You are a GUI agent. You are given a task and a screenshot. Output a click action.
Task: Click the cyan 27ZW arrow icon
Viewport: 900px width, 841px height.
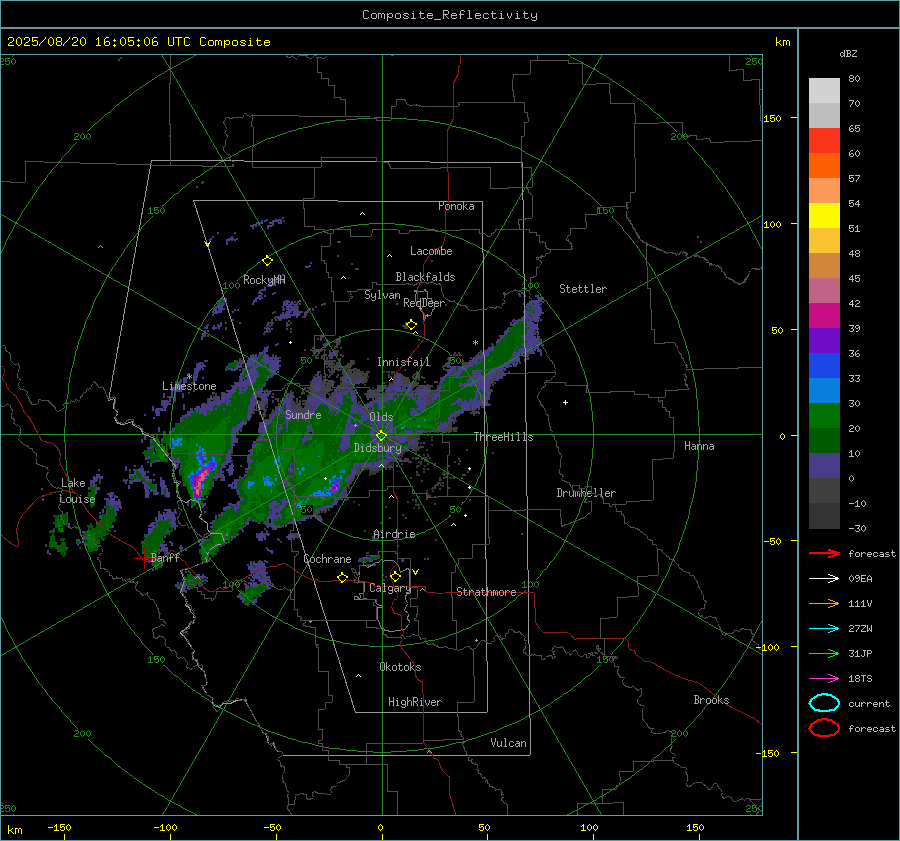(x=824, y=629)
